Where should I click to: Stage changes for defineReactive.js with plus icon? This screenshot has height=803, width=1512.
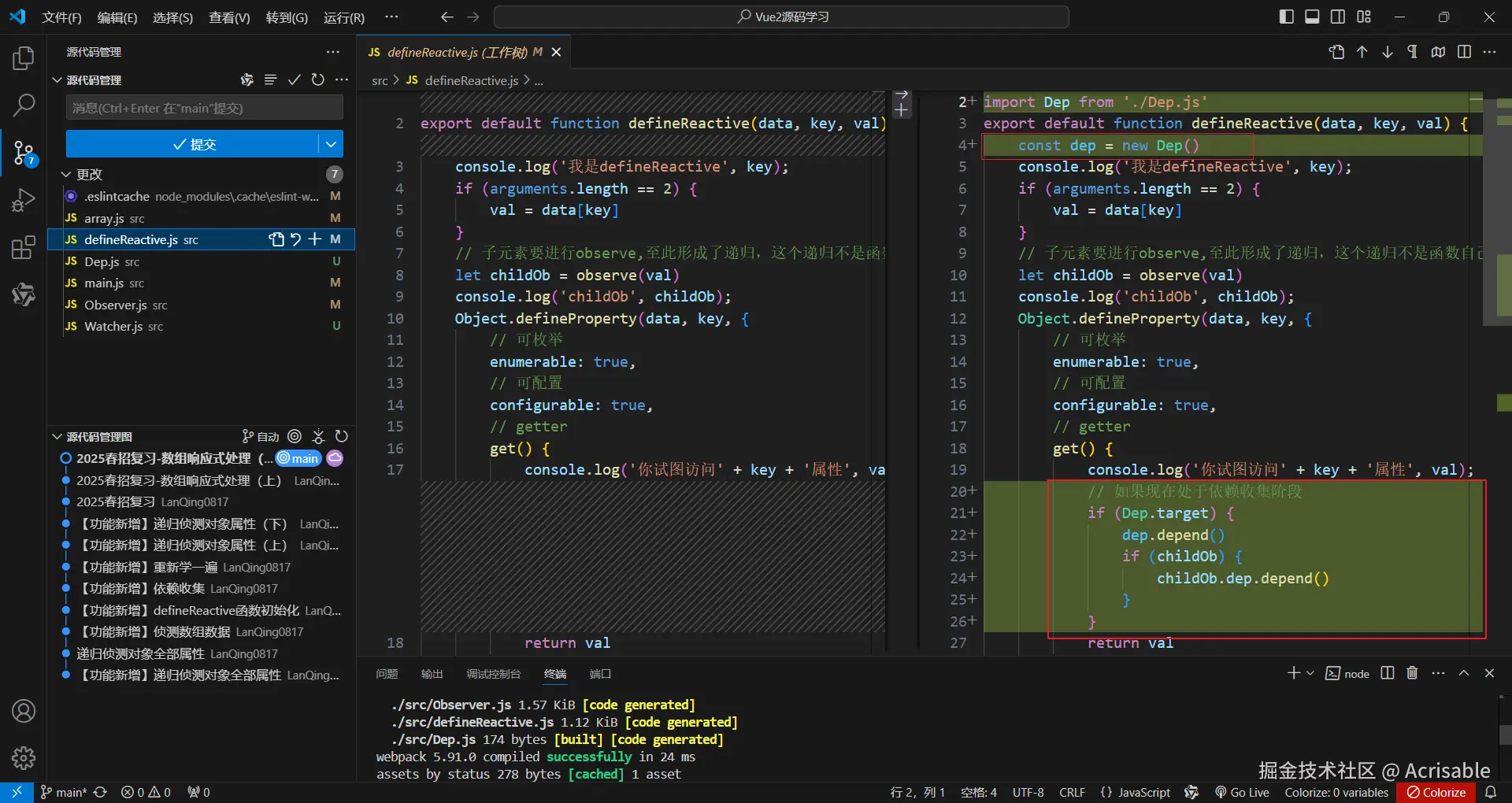[315, 239]
